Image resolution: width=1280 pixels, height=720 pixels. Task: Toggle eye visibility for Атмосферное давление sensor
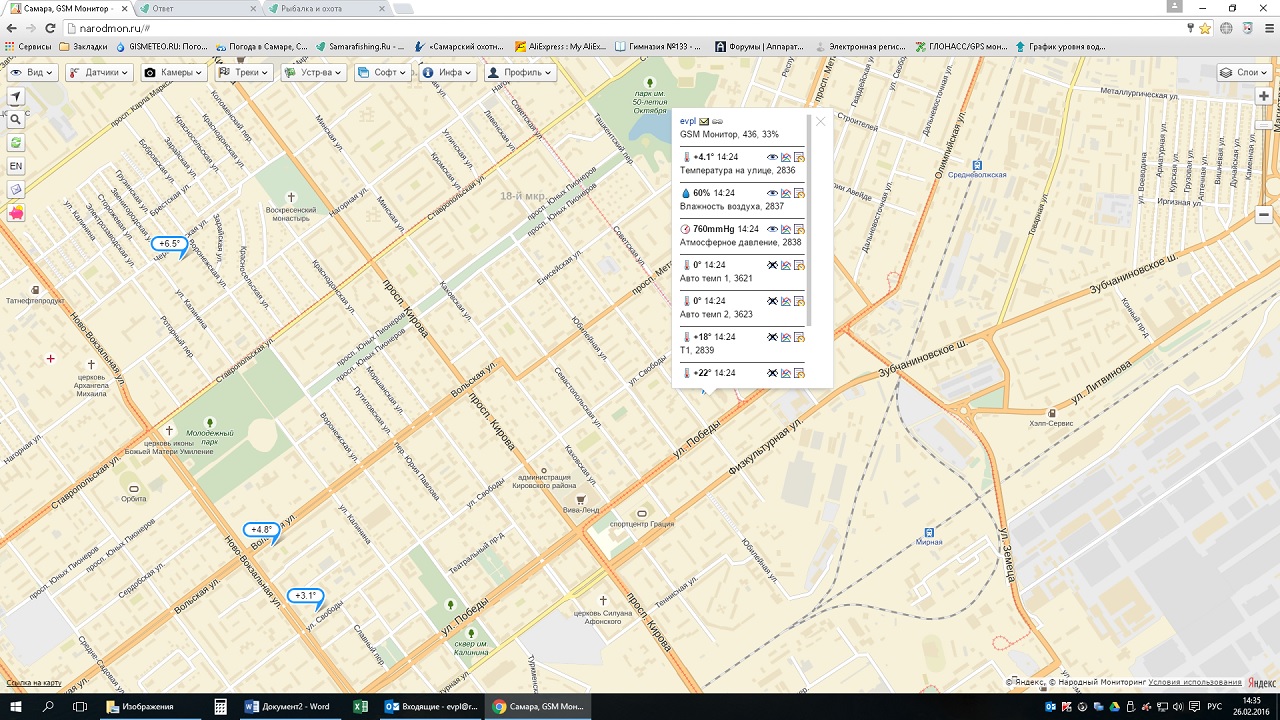coord(772,229)
